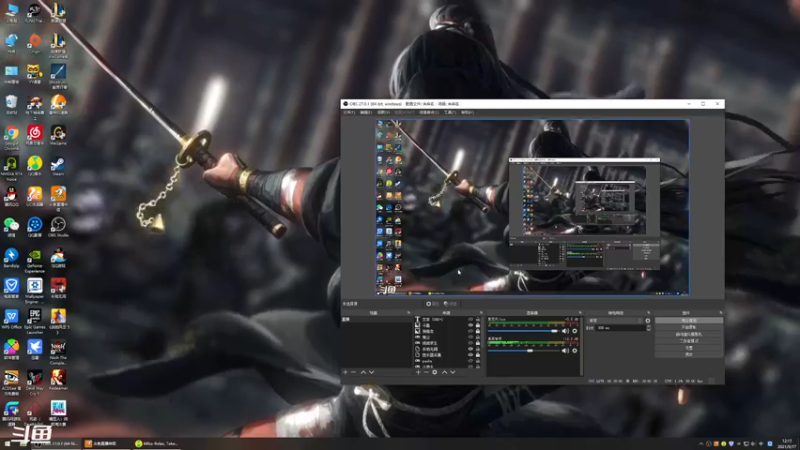Screen dimensions: 800x450
Task: Open source properties gear in Sources toolbar
Action: tap(435, 372)
